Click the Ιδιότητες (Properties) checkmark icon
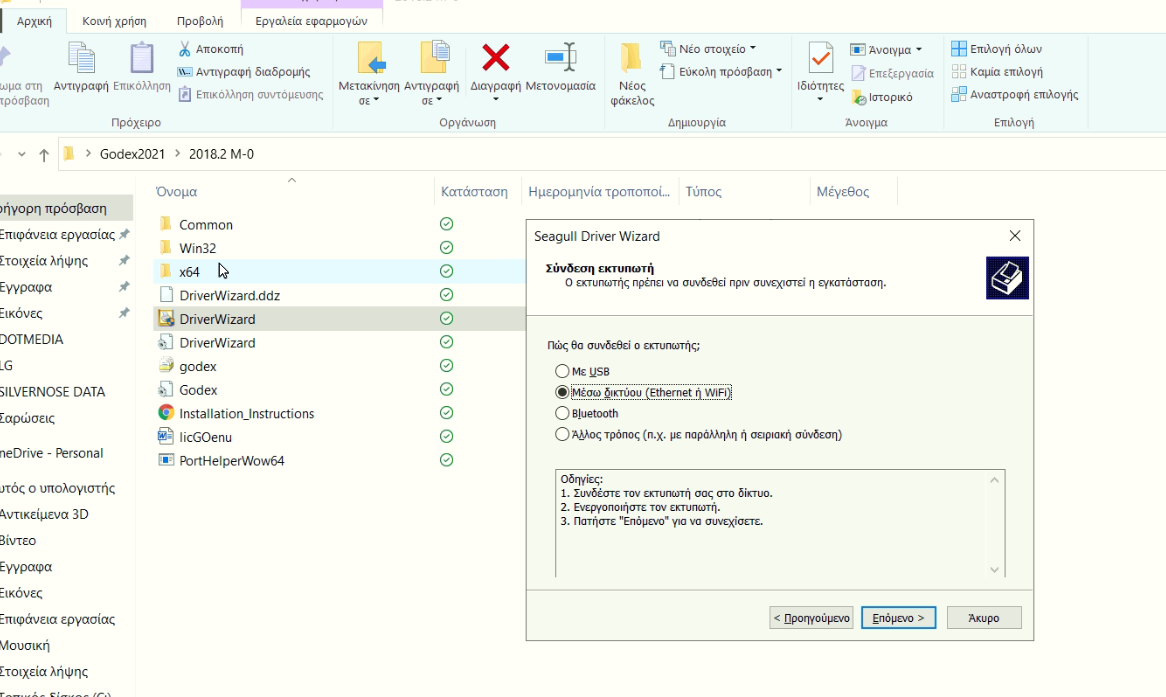This screenshot has height=697, width=1166. (x=820, y=58)
